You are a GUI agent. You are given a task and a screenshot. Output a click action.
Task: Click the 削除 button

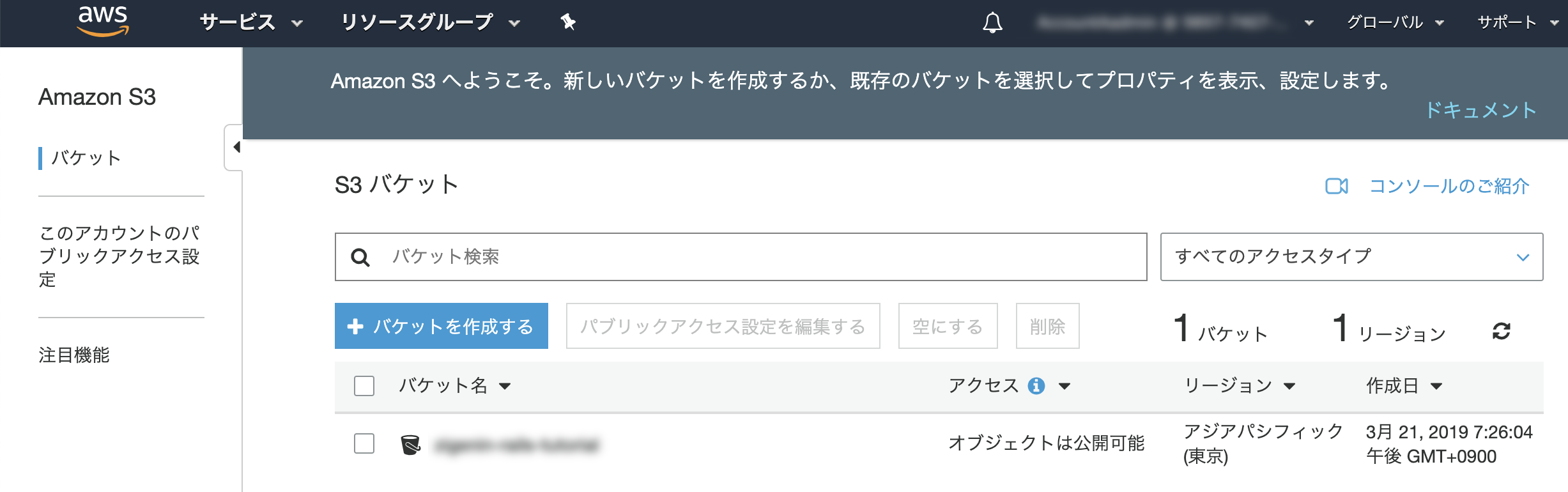(x=1047, y=326)
